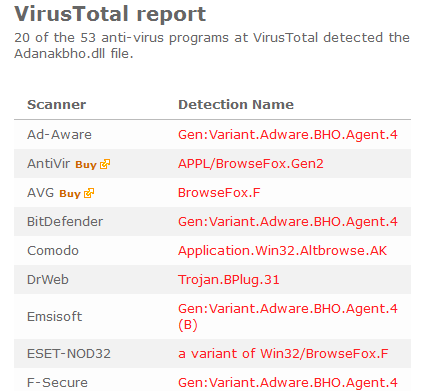Click the Scanner column header
This screenshot has width=427, height=391.
[x=56, y=105]
